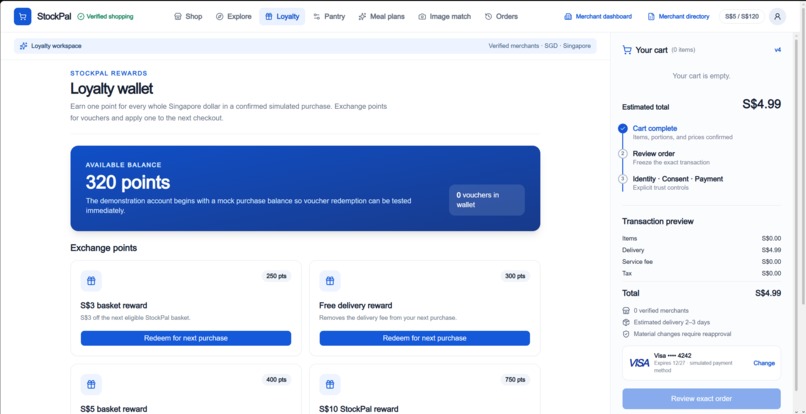The height and width of the screenshot is (414, 806).
Task: Switch to Image match tab
Action: (445, 16)
